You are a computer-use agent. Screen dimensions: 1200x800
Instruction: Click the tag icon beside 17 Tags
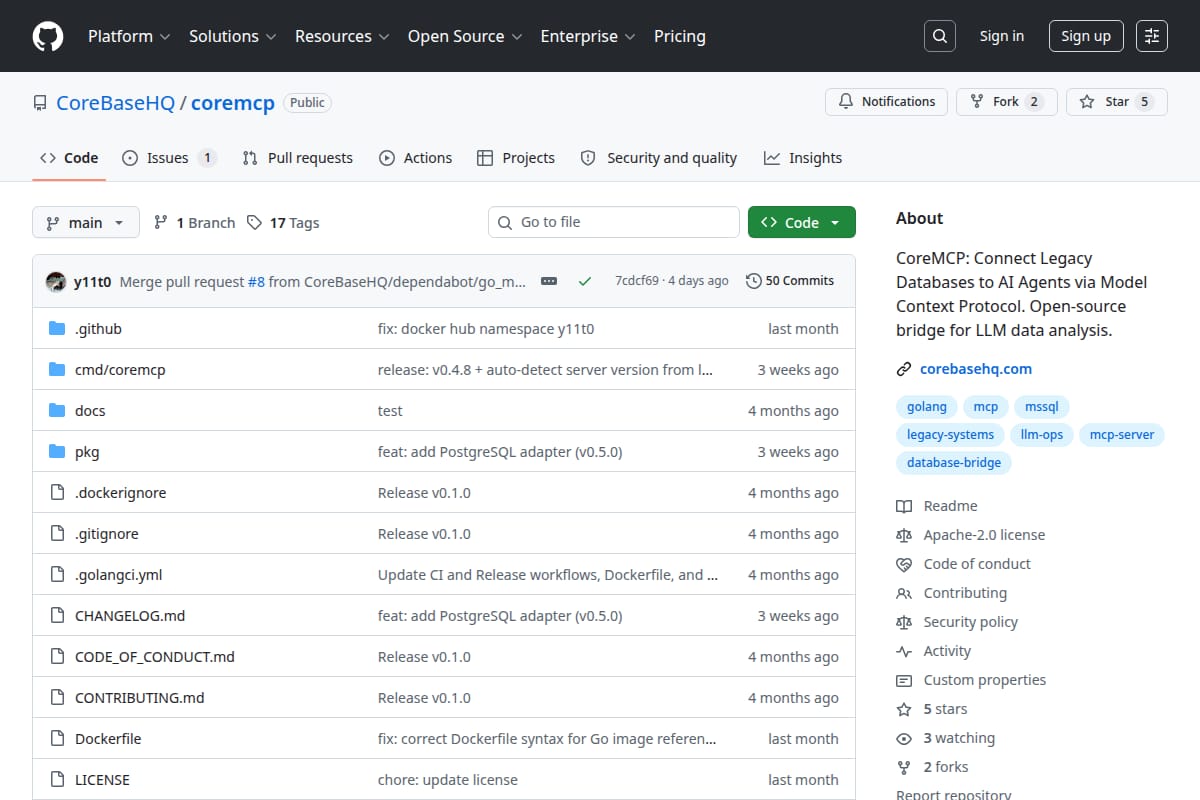(x=255, y=222)
